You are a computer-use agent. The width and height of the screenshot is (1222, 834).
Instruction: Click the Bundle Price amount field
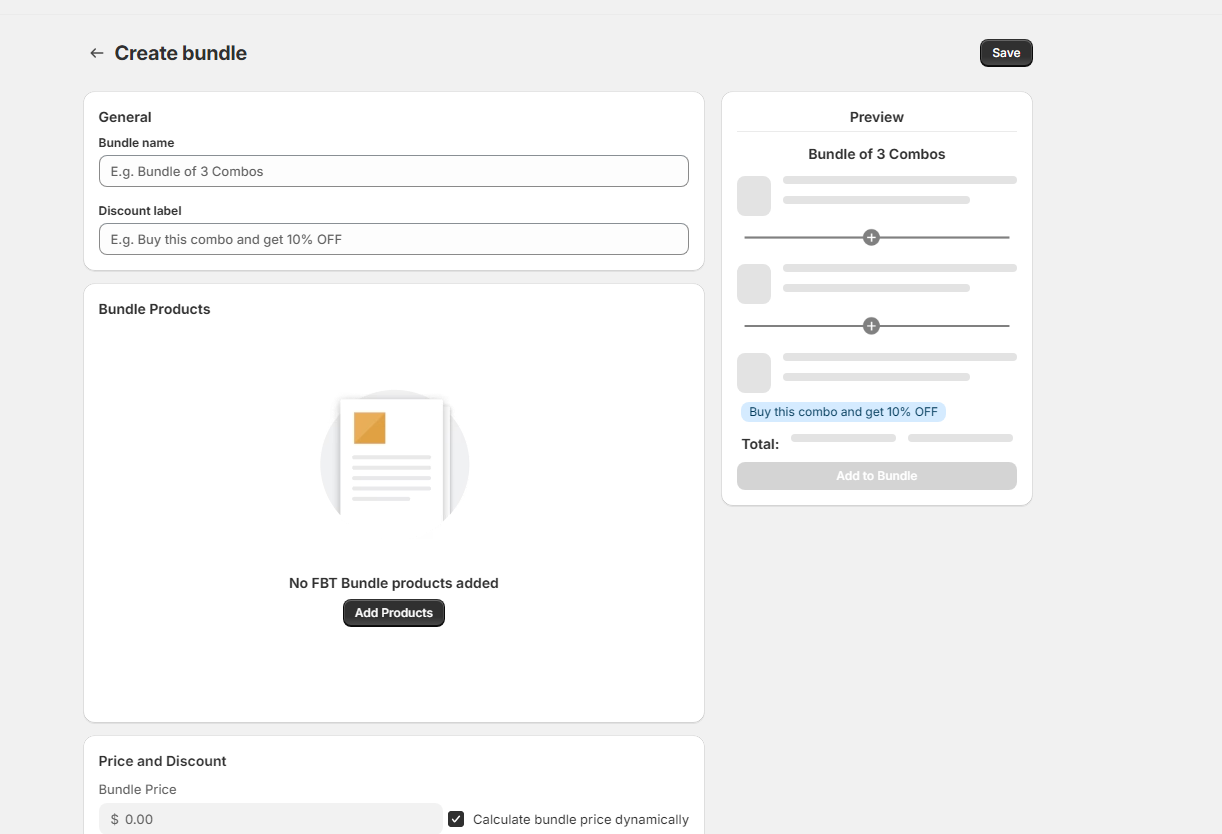(280, 819)
